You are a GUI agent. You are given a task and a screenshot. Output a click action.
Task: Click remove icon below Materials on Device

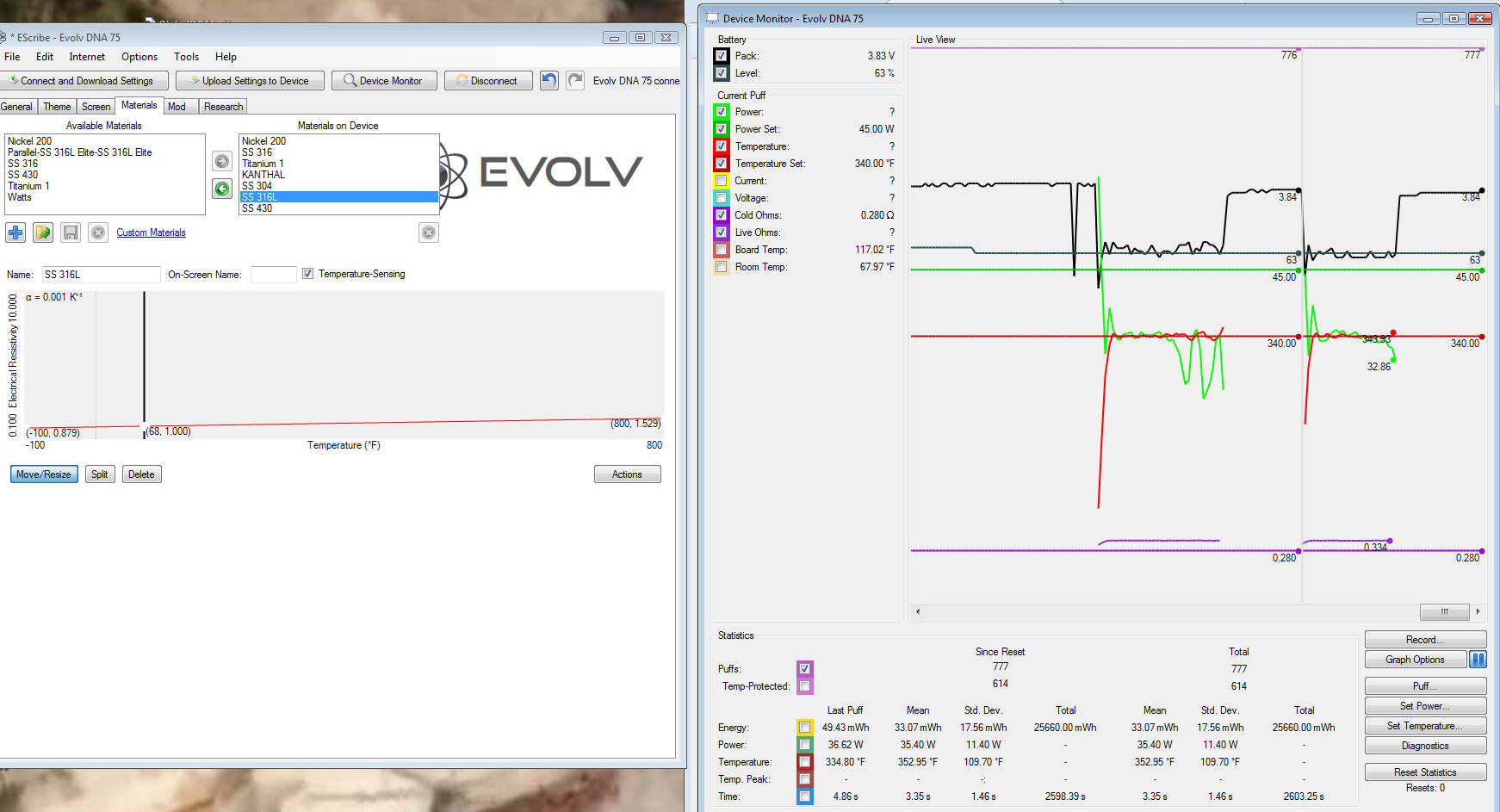click(429, 232)
